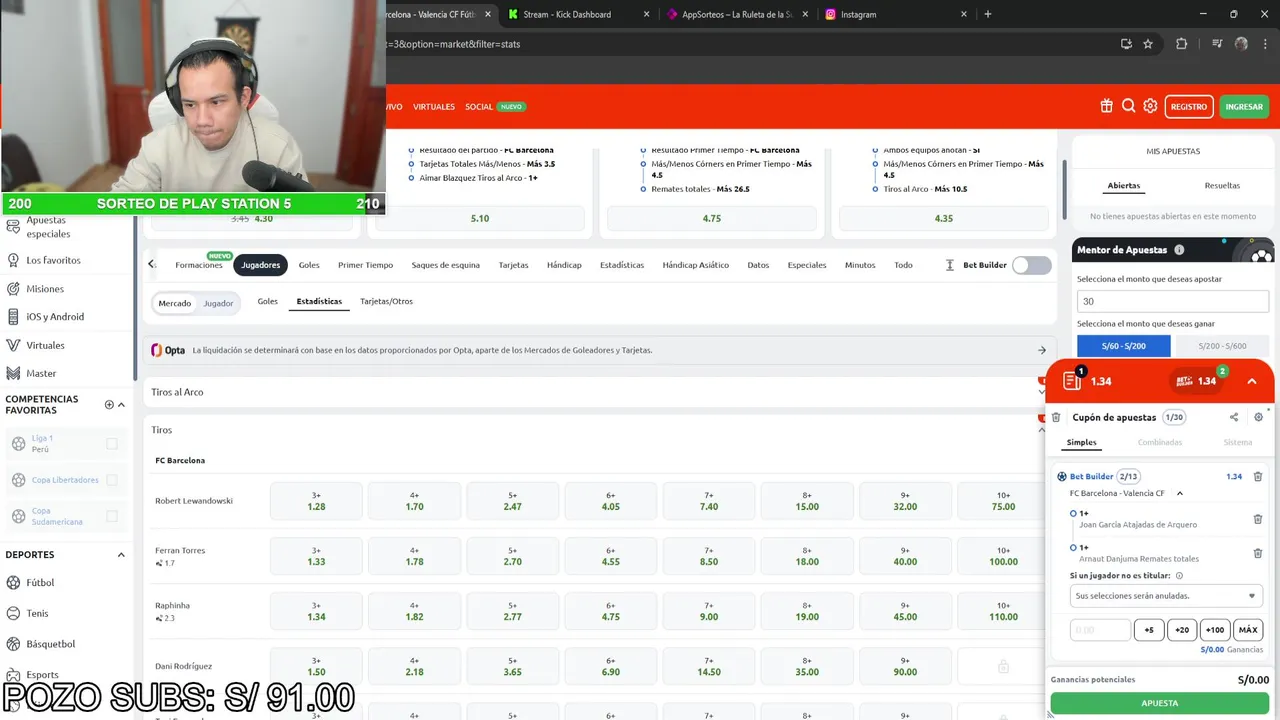Screen dimensions: 1280x720
Task: Click the INGRESAR button
Action: 1244,106
